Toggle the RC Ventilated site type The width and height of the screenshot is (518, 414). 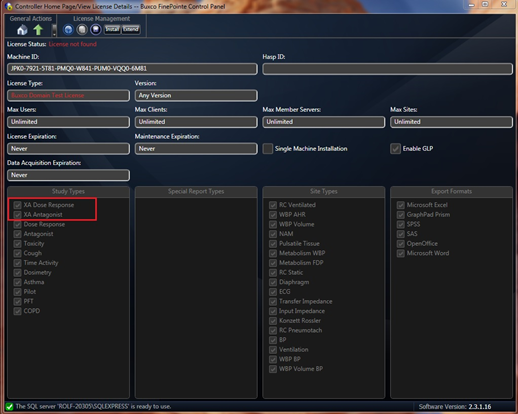coord(273,205)
